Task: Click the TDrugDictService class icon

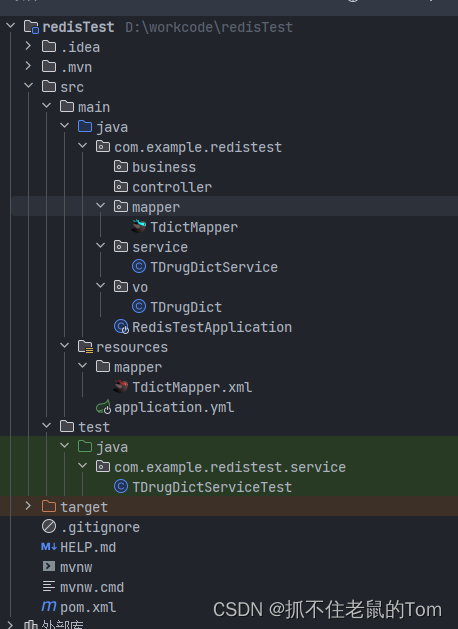Action: pyautogui.click(x=139, y=267)
